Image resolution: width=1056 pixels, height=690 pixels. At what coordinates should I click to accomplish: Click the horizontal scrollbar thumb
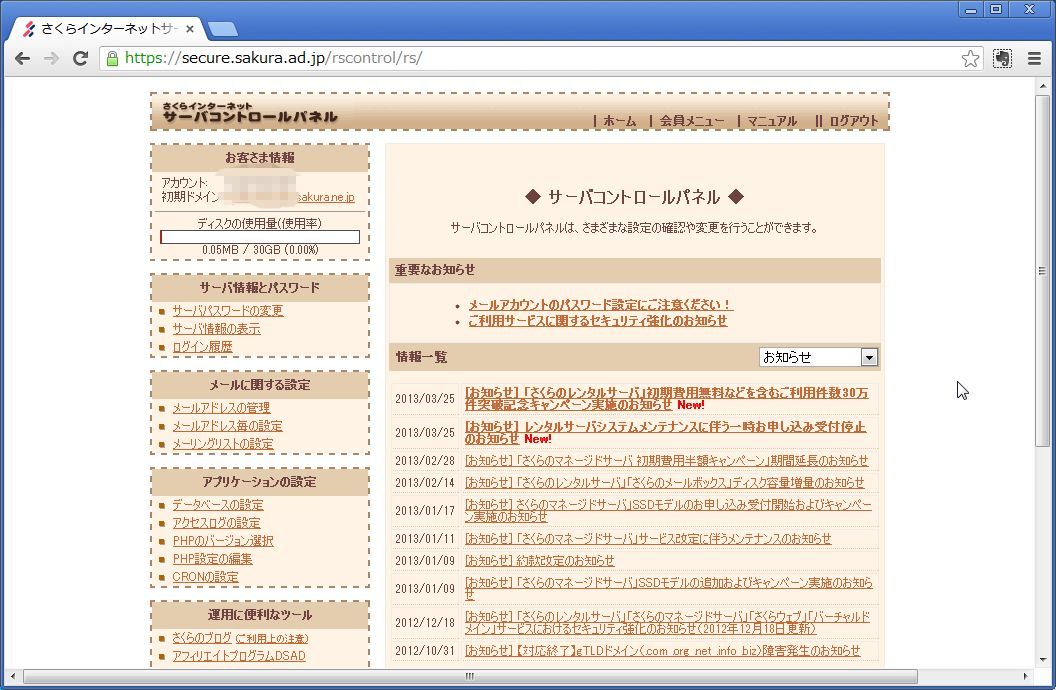(x=470, y=676)
